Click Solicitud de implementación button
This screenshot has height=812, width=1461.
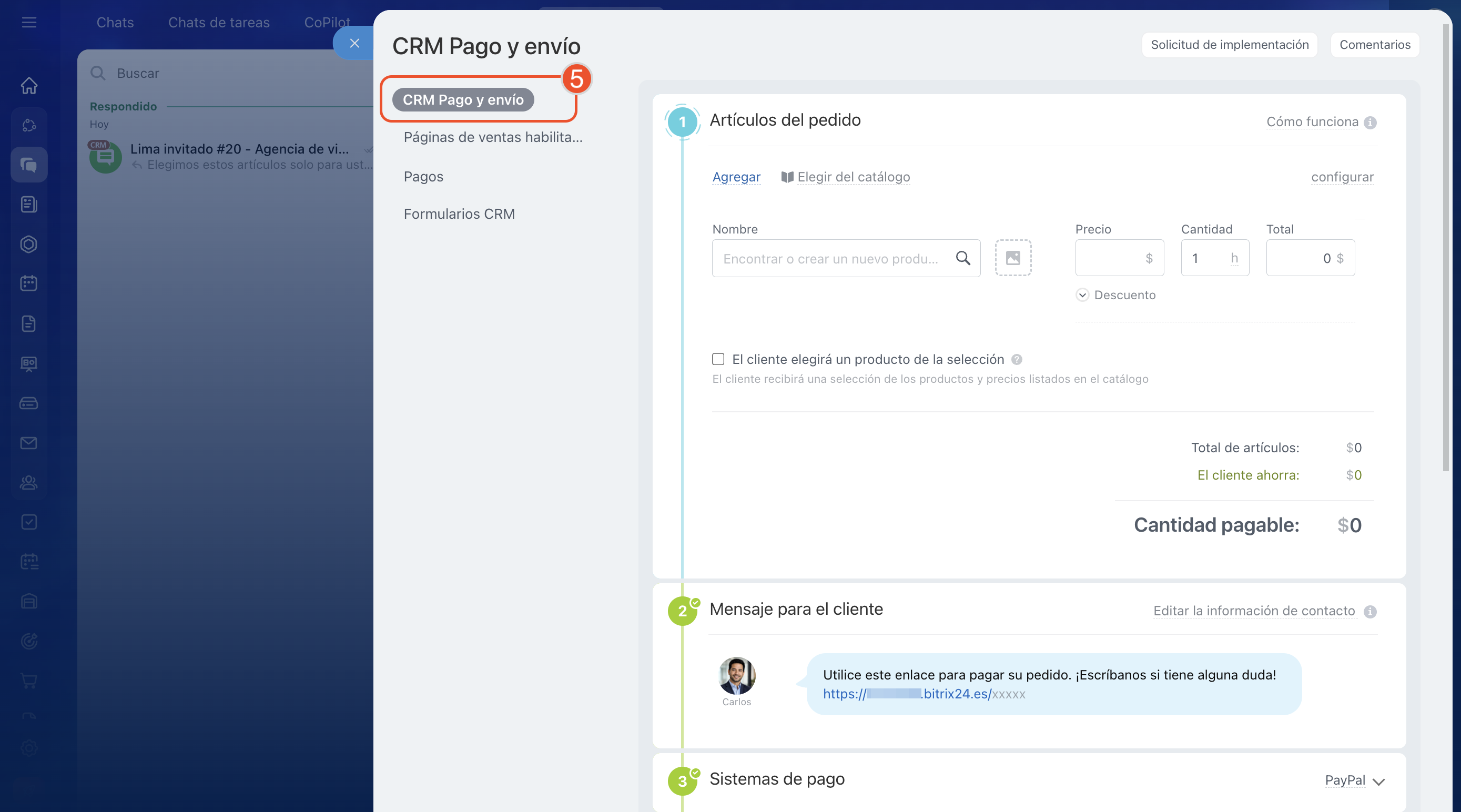pyautogui.click(x=1229, y=45)
